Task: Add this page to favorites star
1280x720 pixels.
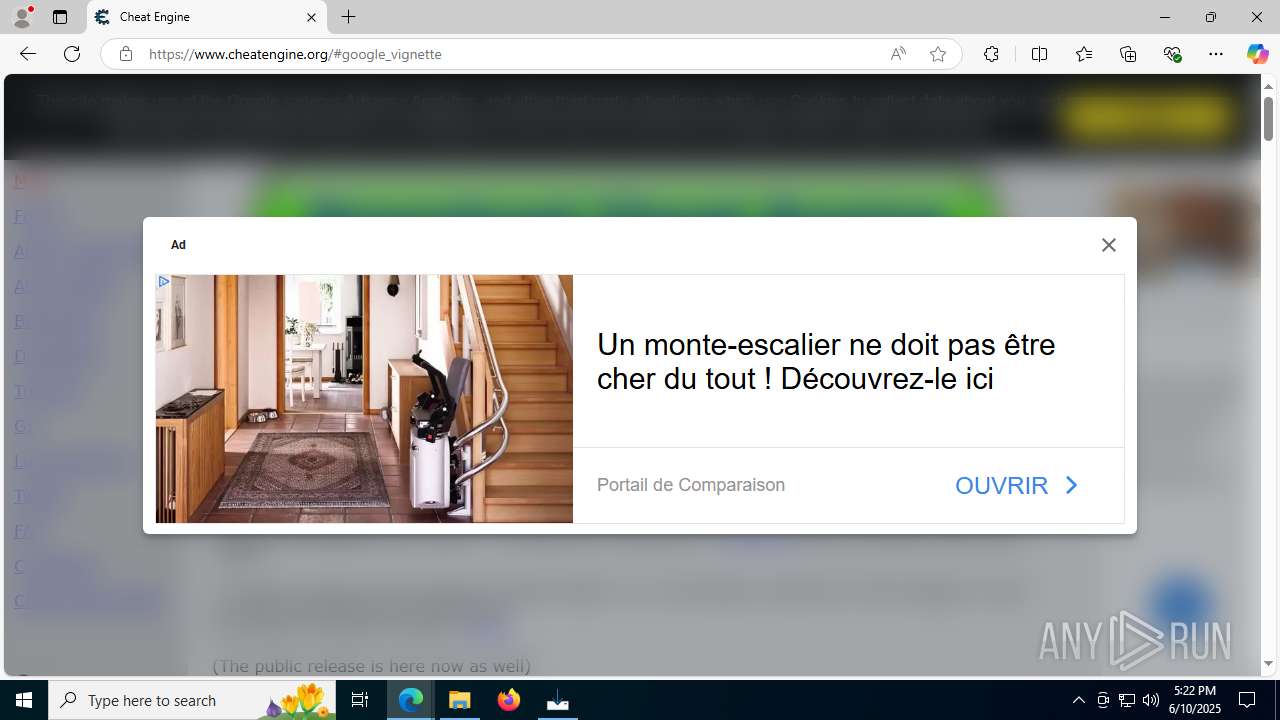Action: (937, 54)
